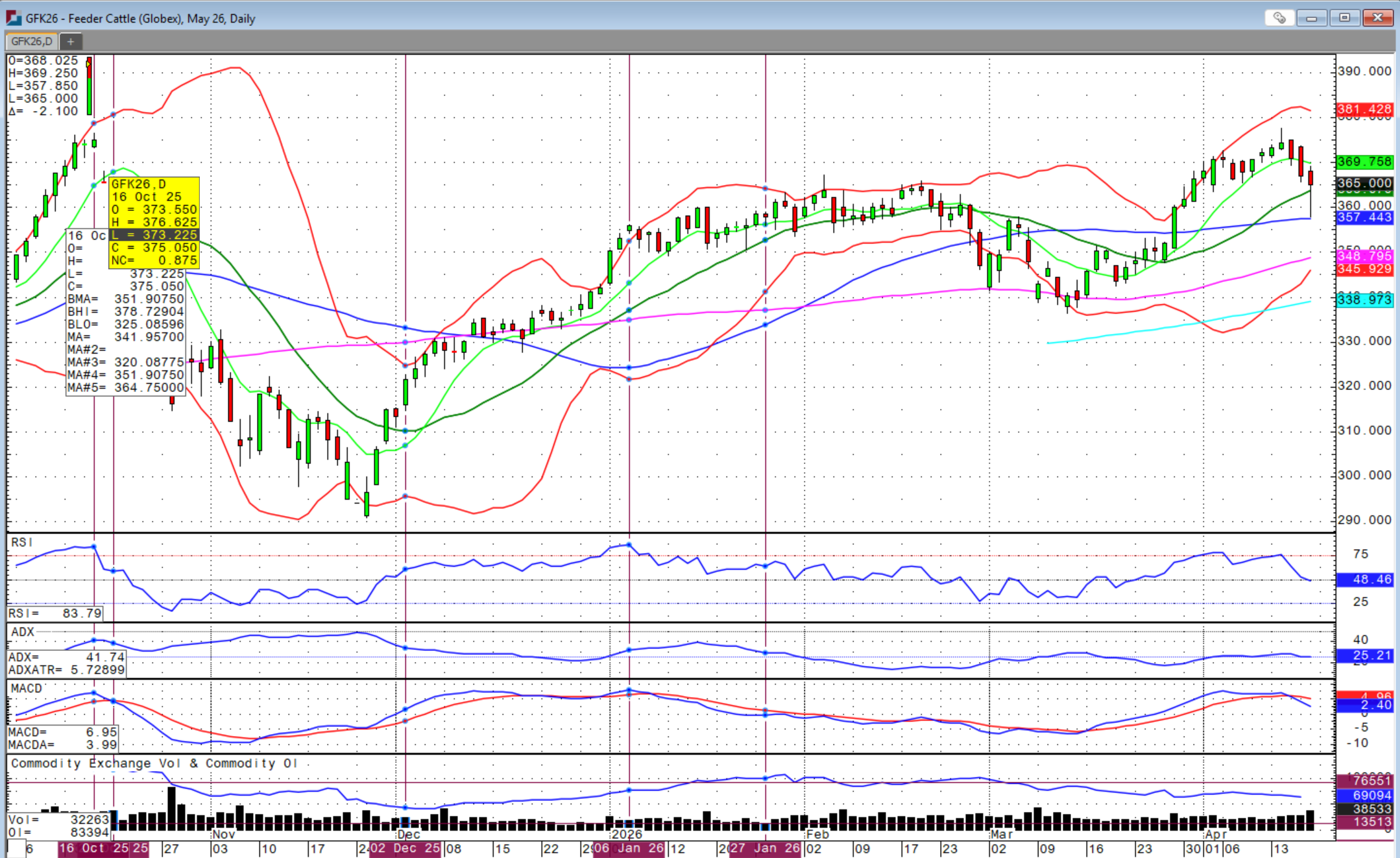Image resolution: width=1400 pixels, height=858 pixels.
Task: Minimize the chart window
Action: click(1312, 18)
